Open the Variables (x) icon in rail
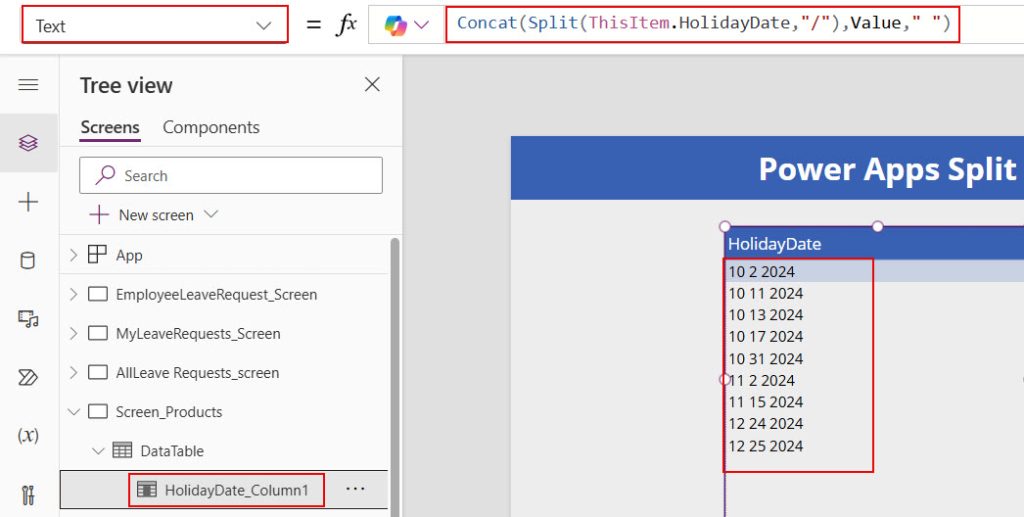 28,435
